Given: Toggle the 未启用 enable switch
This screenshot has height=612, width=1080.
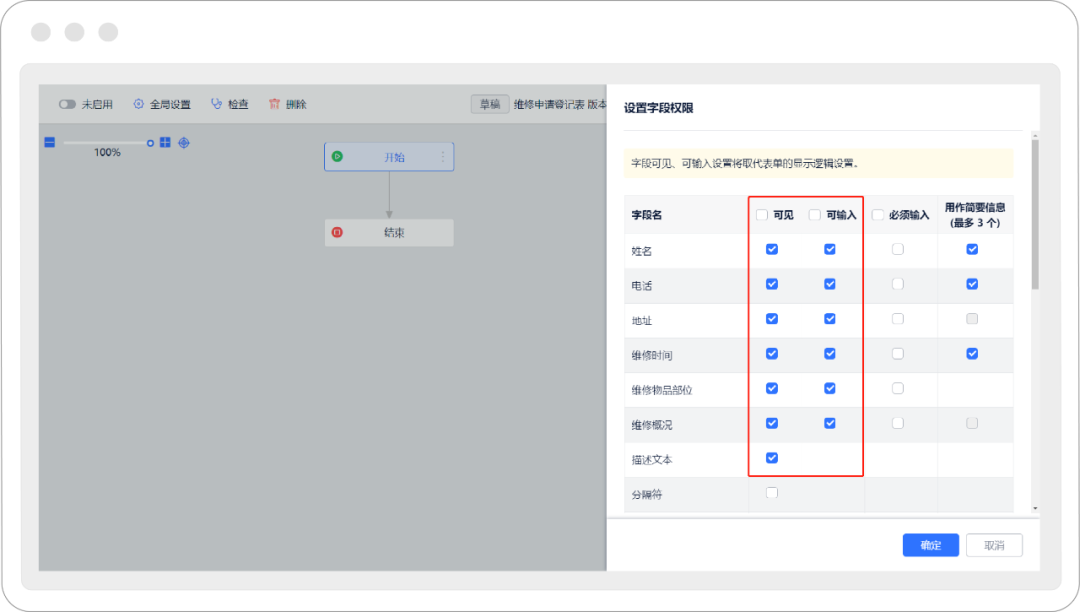Looking at the screenshot, I should (67, 104).
